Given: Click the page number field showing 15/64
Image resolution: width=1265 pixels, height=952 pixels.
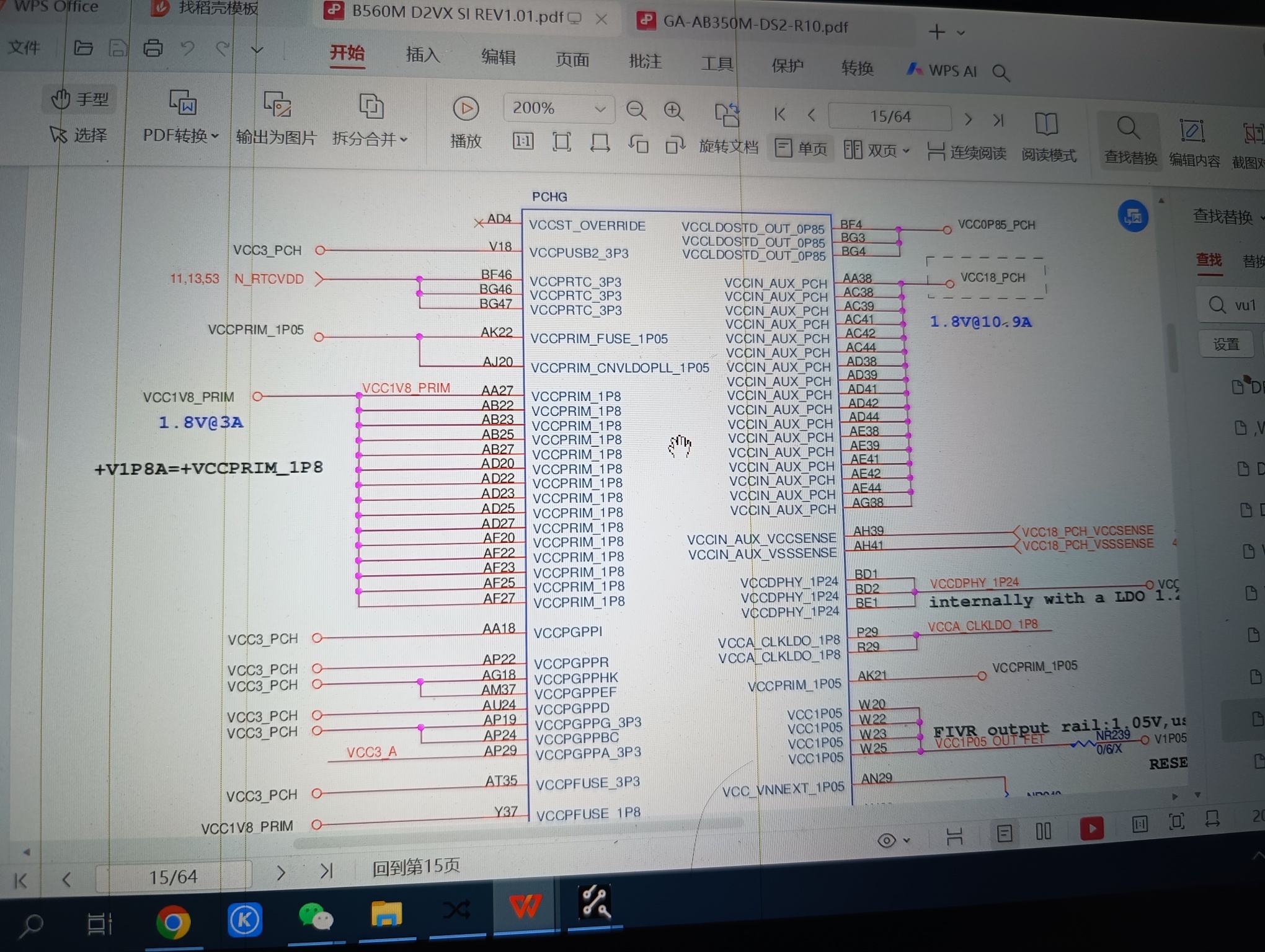Looking at the screenshot, I should [x=889, y=117].
